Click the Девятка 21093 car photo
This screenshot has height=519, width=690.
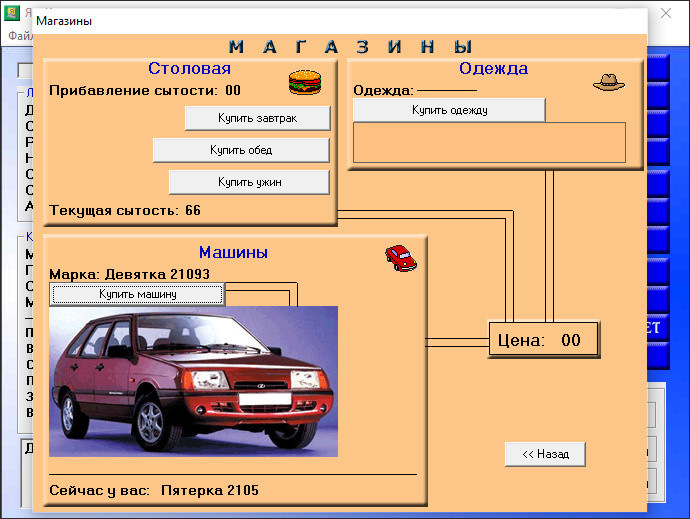tap(193, 381)
